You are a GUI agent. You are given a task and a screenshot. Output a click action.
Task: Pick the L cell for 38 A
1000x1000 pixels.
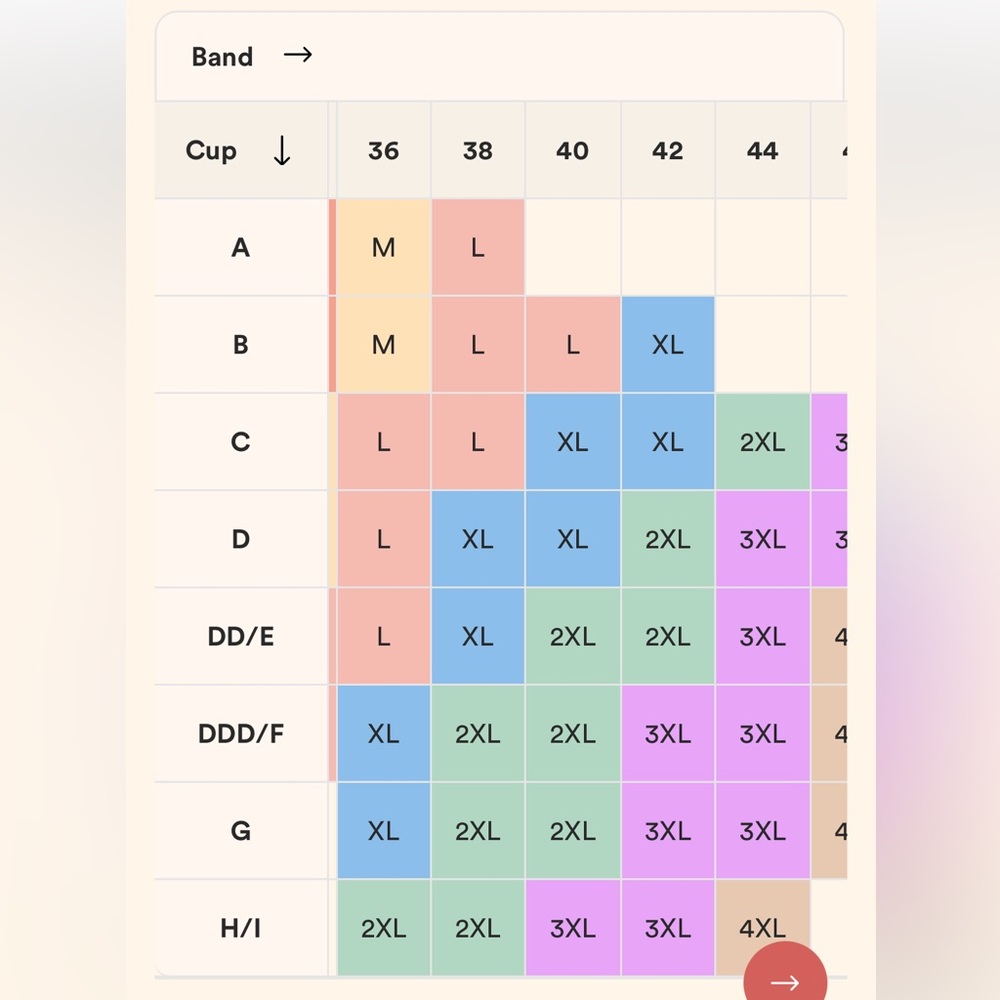pos(478,247)
